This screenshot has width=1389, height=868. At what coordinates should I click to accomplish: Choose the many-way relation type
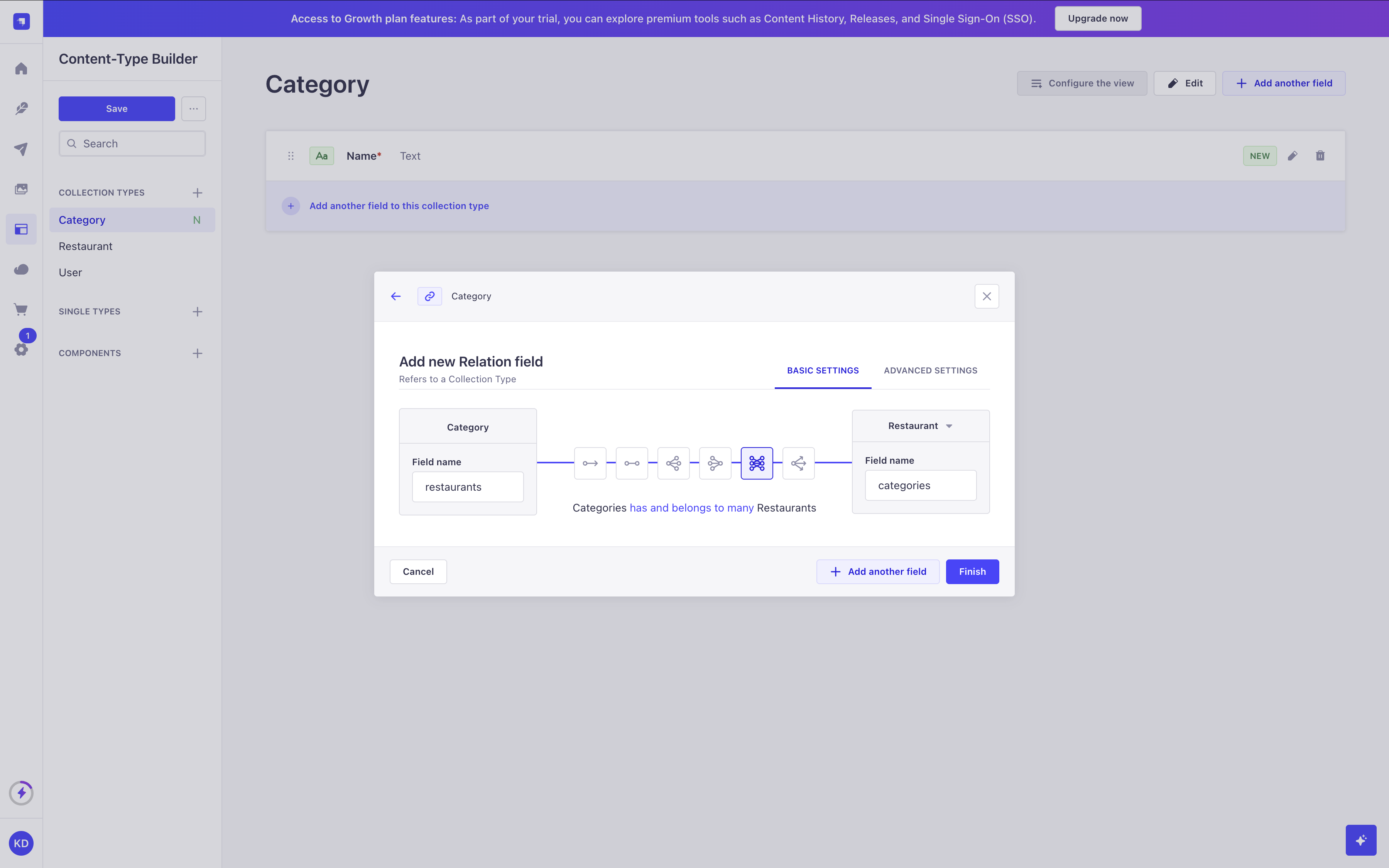pos(799,463)
